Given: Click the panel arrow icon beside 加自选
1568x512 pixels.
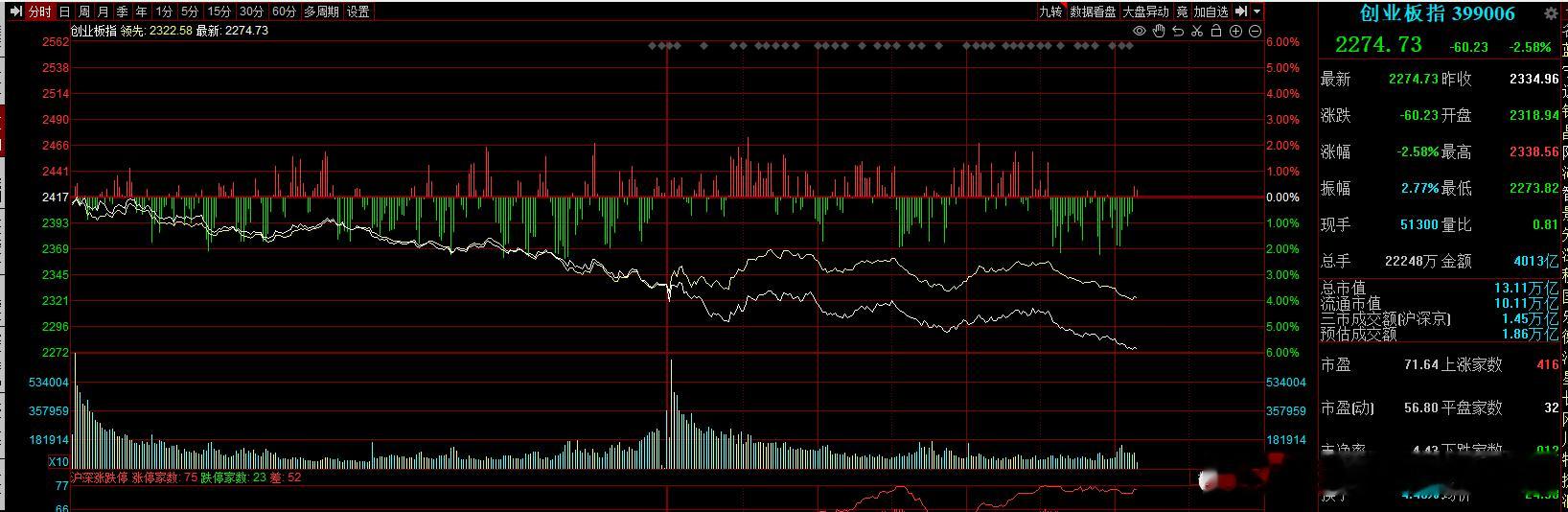Looking at the screenshot, I should tap(1241, 12).
